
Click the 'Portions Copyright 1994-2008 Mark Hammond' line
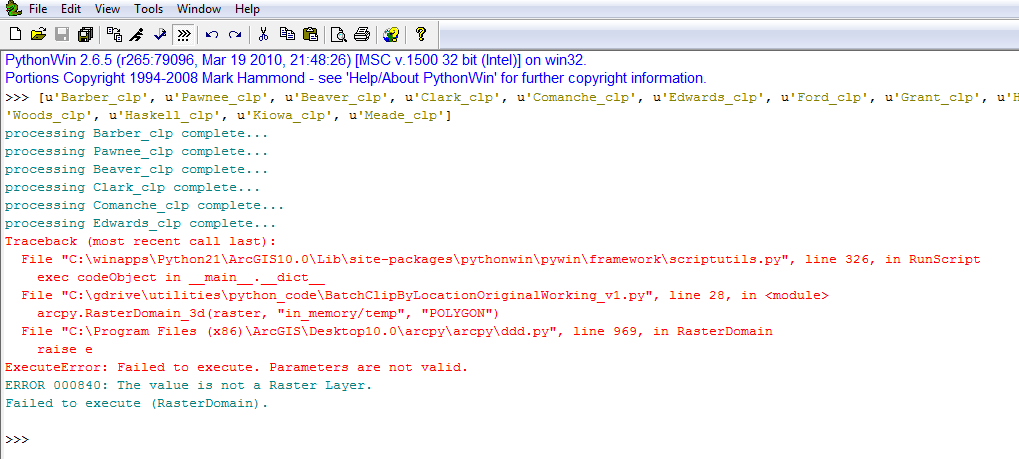(355, 79)
